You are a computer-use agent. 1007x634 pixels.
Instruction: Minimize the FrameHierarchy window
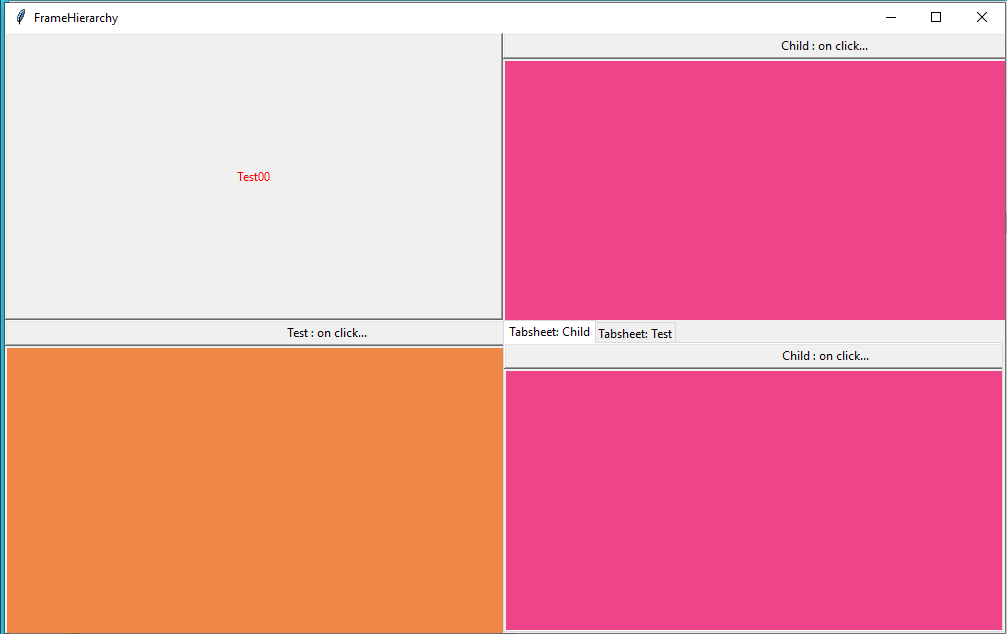pyautogui.click(x=890, y=17)
